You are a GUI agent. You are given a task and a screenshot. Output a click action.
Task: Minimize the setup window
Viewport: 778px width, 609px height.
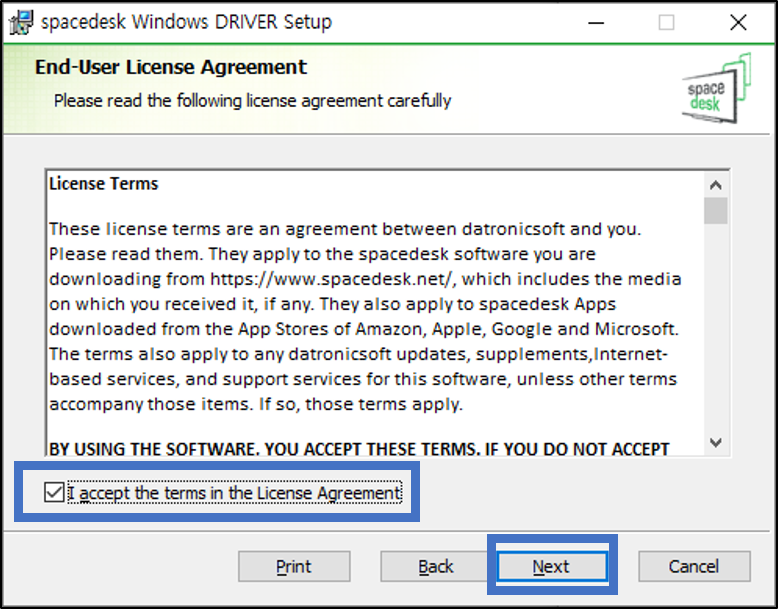point(596,22)
